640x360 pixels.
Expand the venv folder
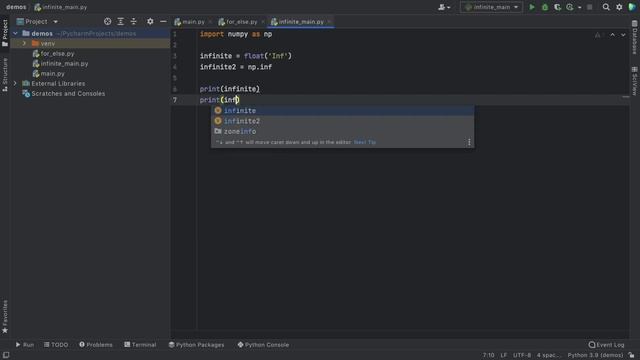[x=24, y=43]
